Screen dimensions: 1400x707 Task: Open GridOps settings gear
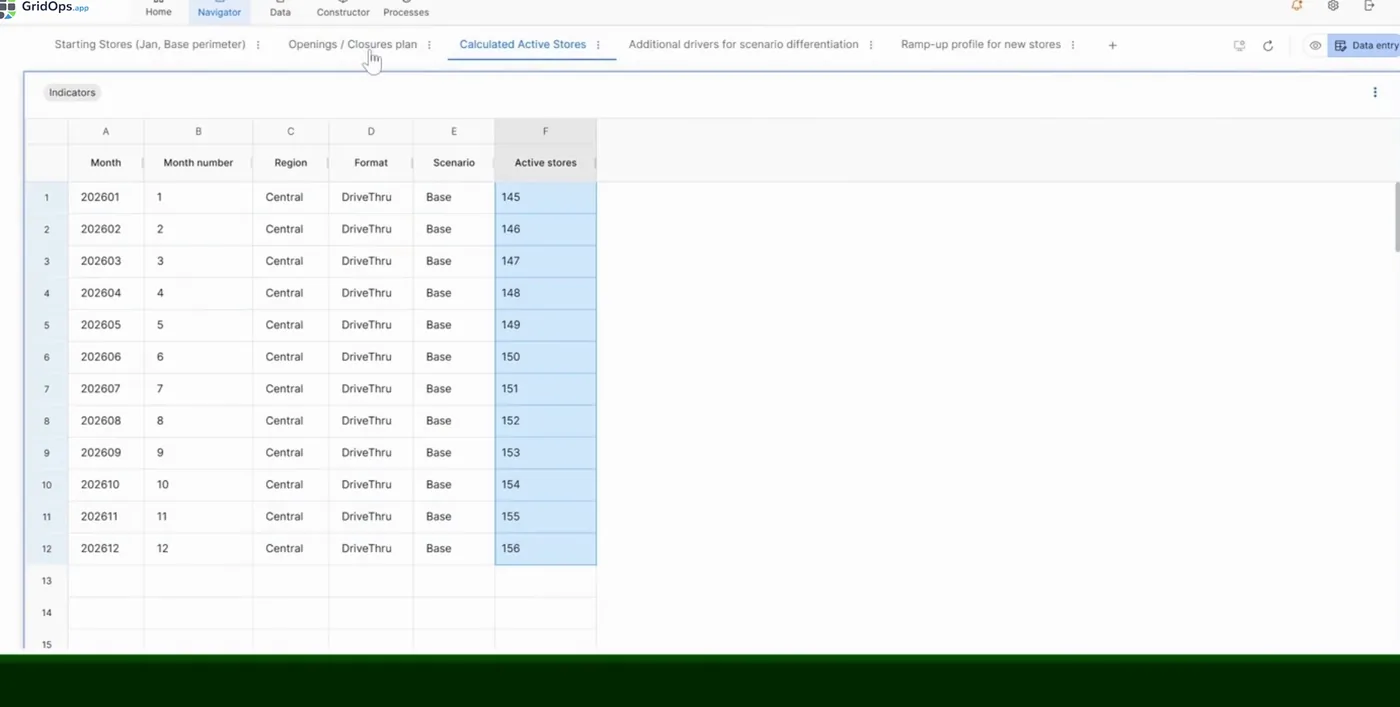click(x=1333, y=6)
